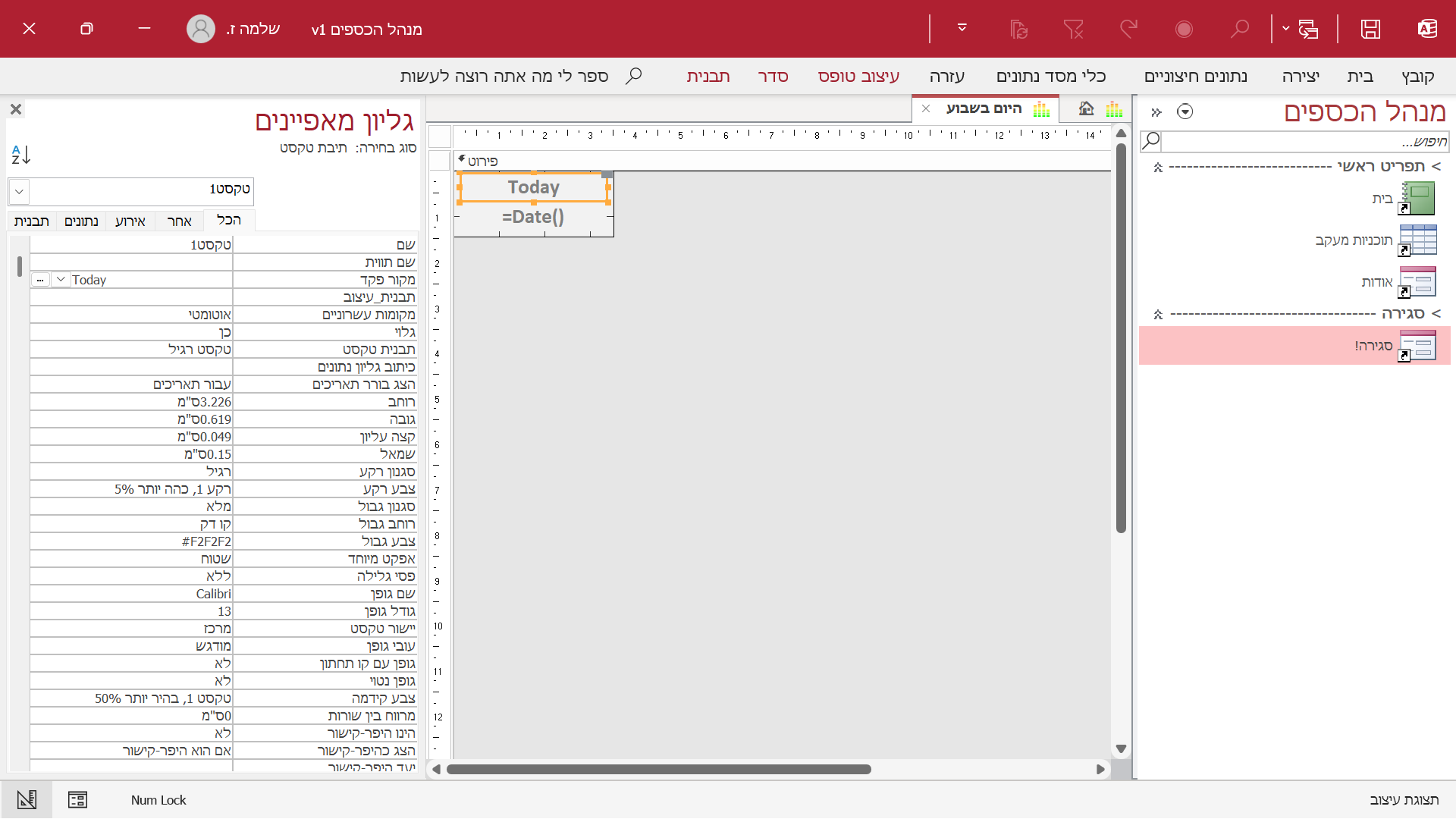Click the Calibri font name property value
The image size is (1456, 819).
tap(131, 594)
